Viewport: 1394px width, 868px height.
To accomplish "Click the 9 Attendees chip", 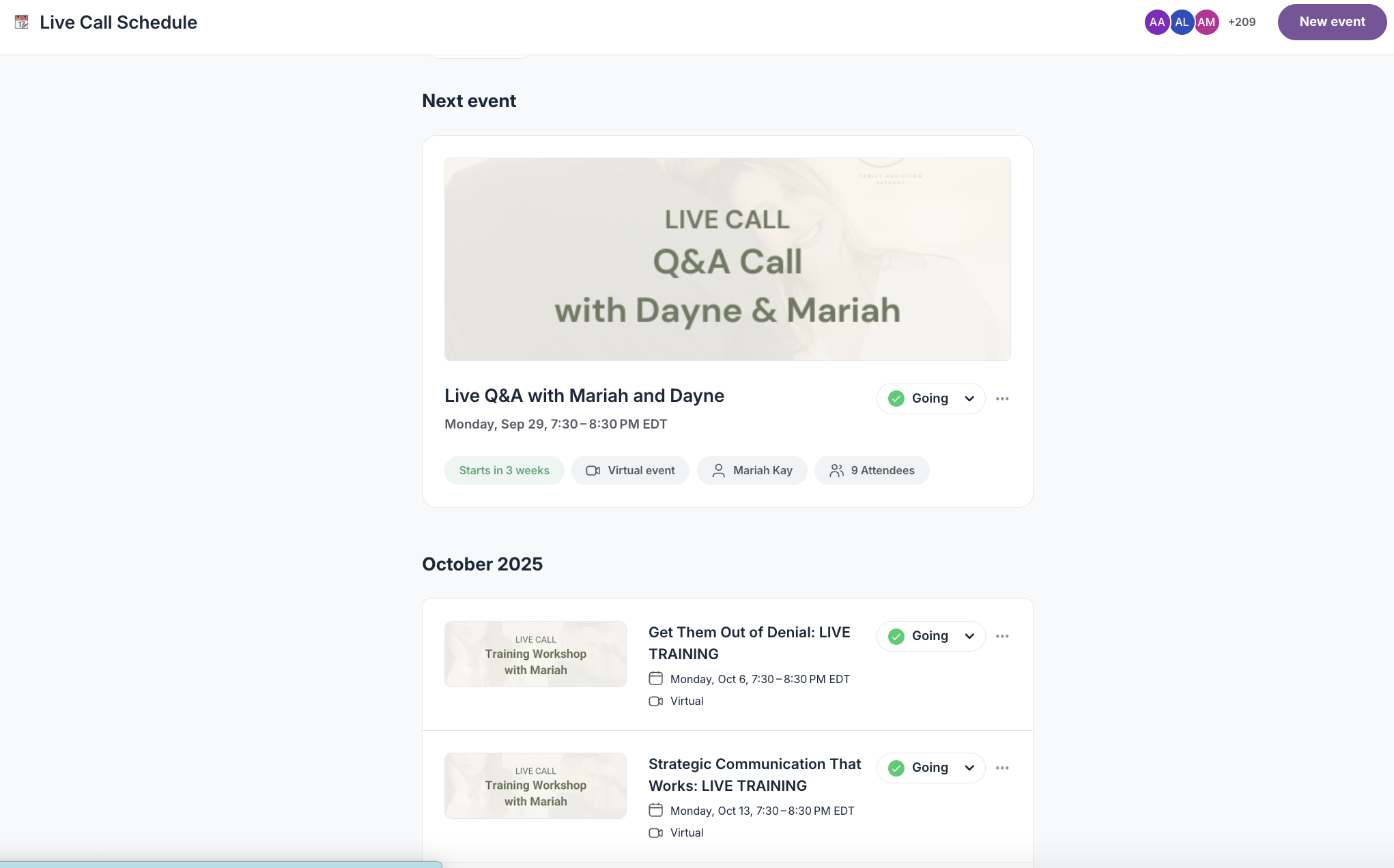I will (x=872, y=470).
